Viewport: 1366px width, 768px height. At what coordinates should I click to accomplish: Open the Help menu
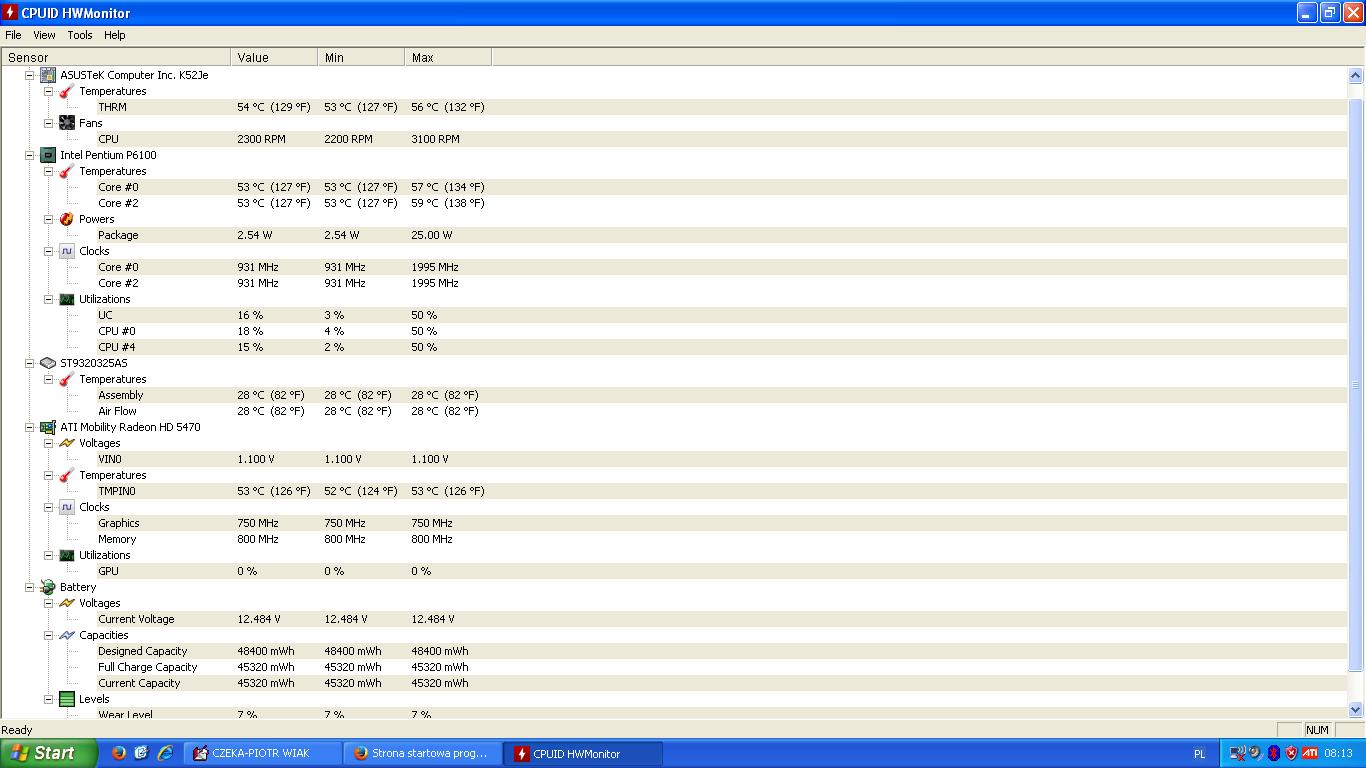[115, 35]
